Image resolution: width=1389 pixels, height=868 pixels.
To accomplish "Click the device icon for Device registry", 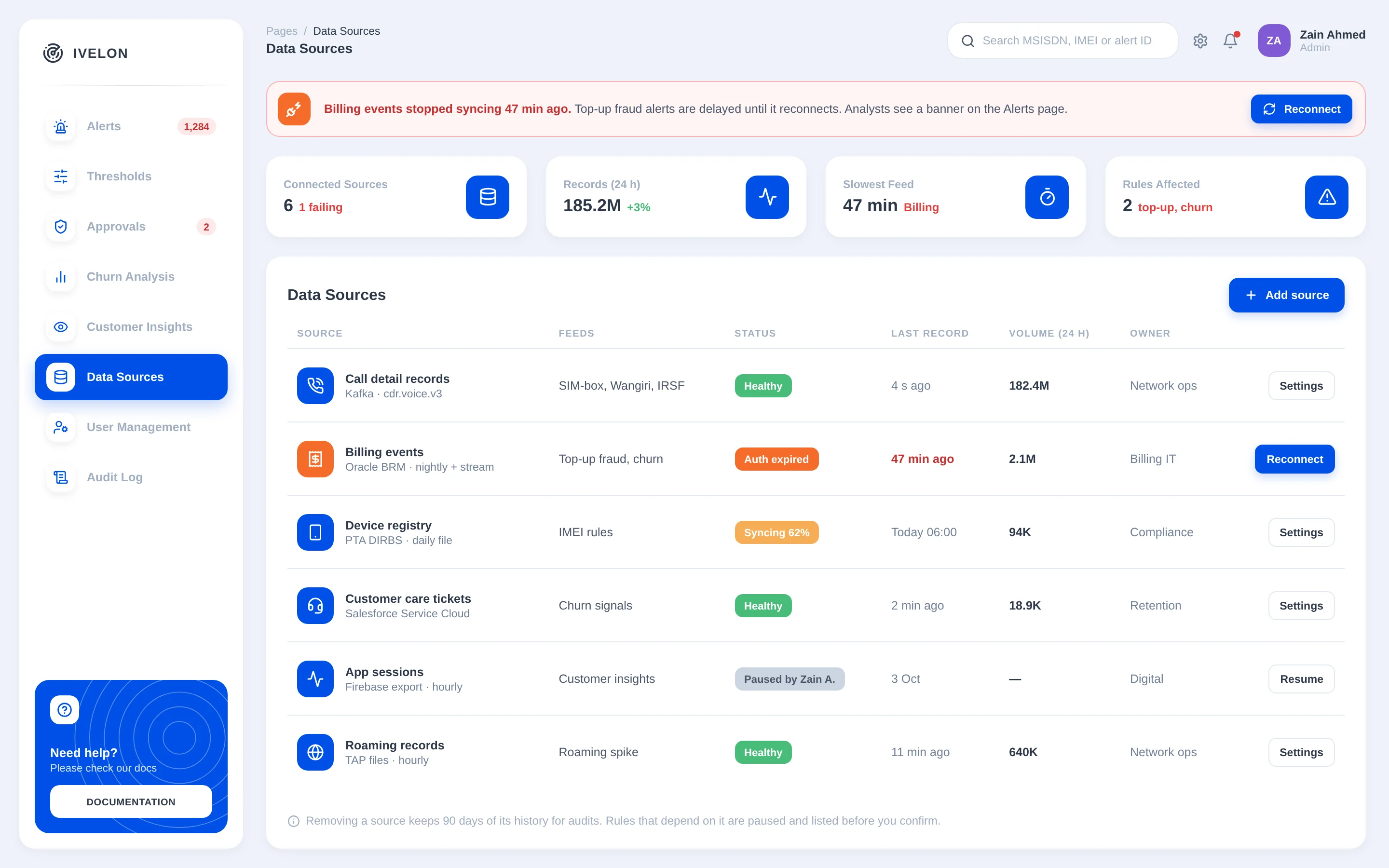I will click(315, 532).
